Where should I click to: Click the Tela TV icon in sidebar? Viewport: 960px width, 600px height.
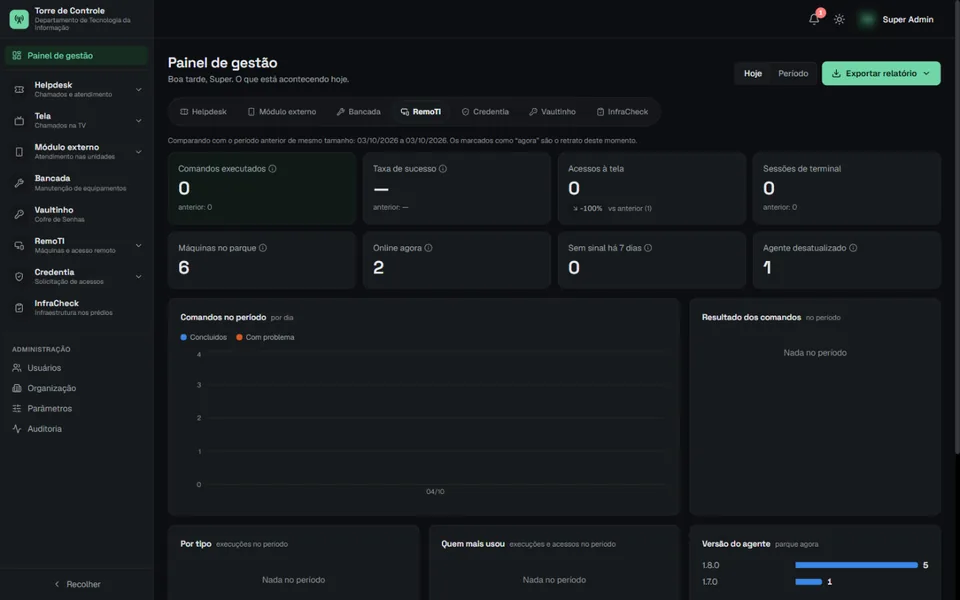pos(19,121)
